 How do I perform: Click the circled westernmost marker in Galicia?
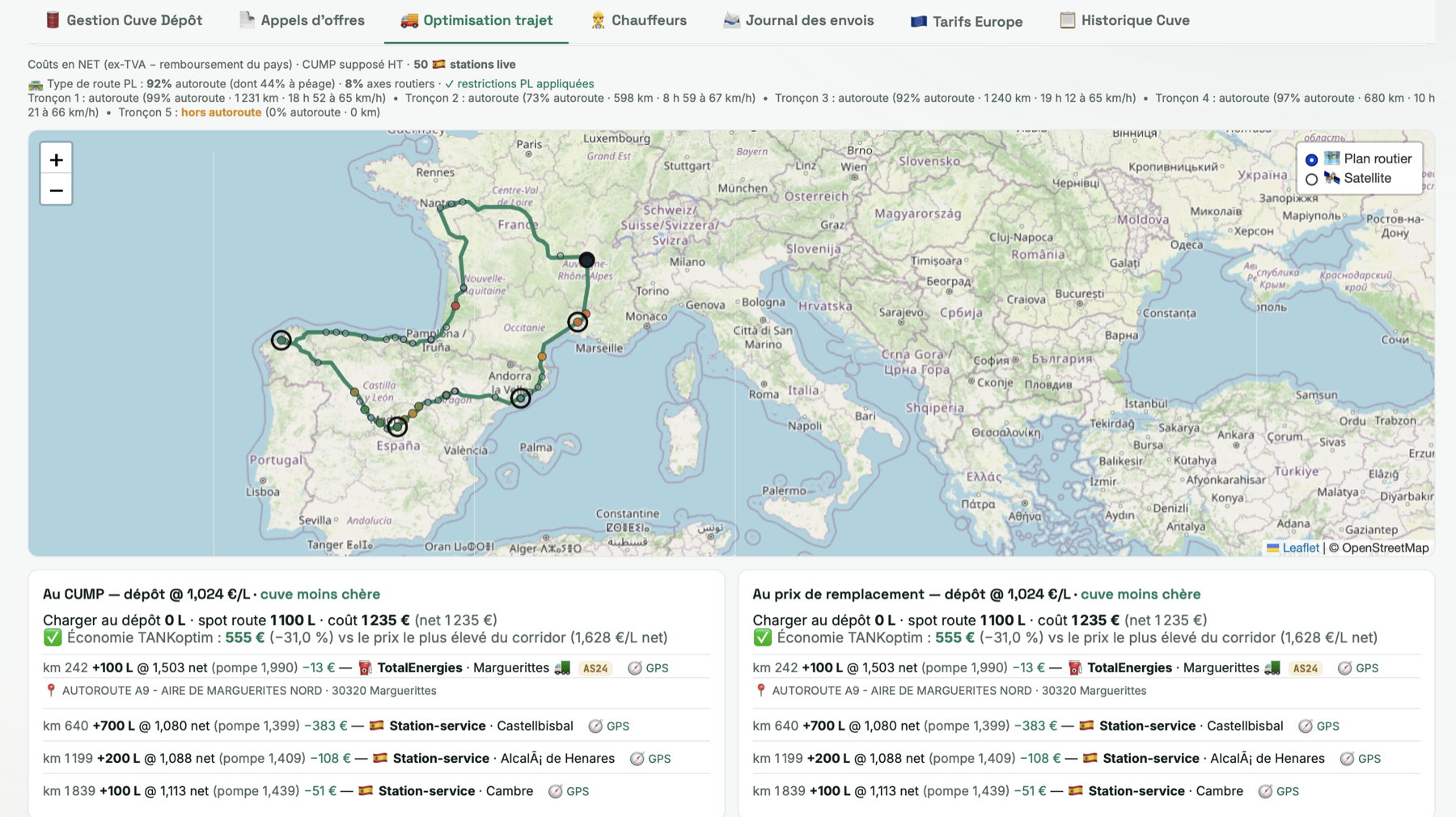tap(281, 340)
